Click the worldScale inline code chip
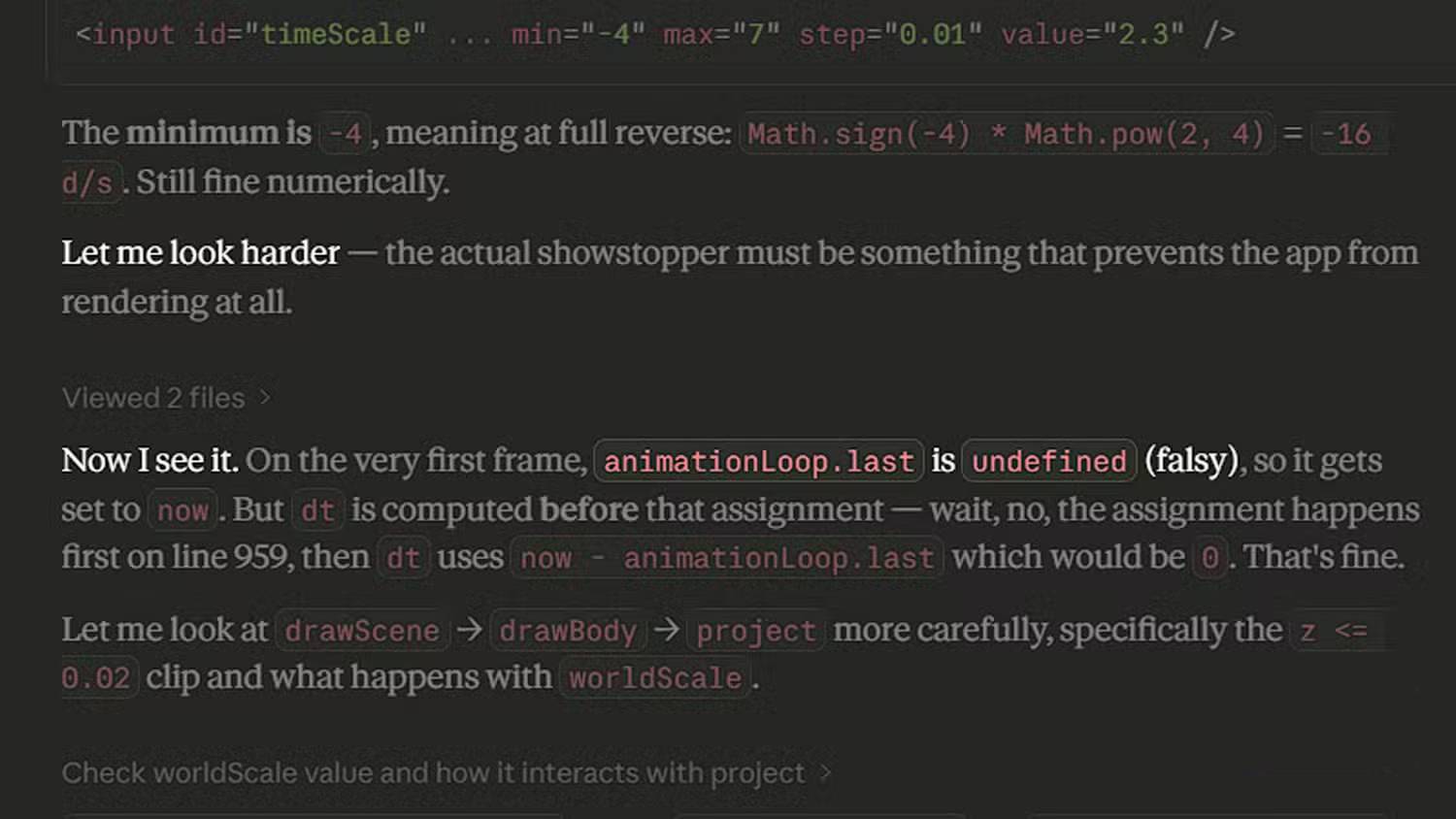 tap(655, 678)
